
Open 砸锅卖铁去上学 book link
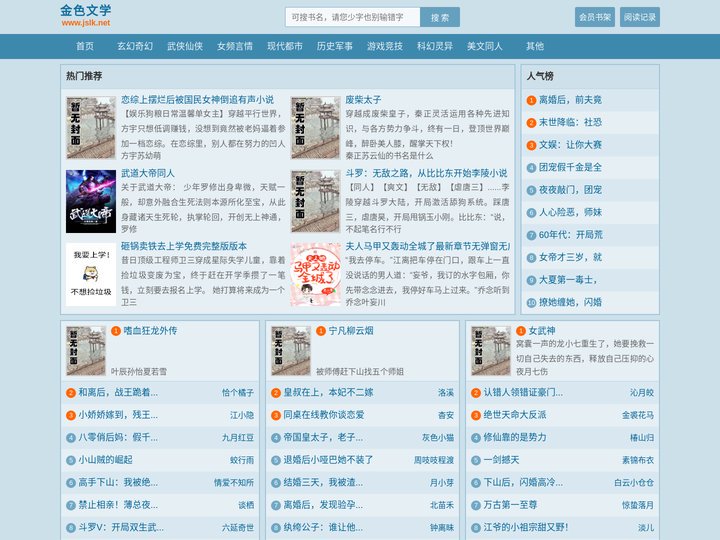click(x=184, y=246)
